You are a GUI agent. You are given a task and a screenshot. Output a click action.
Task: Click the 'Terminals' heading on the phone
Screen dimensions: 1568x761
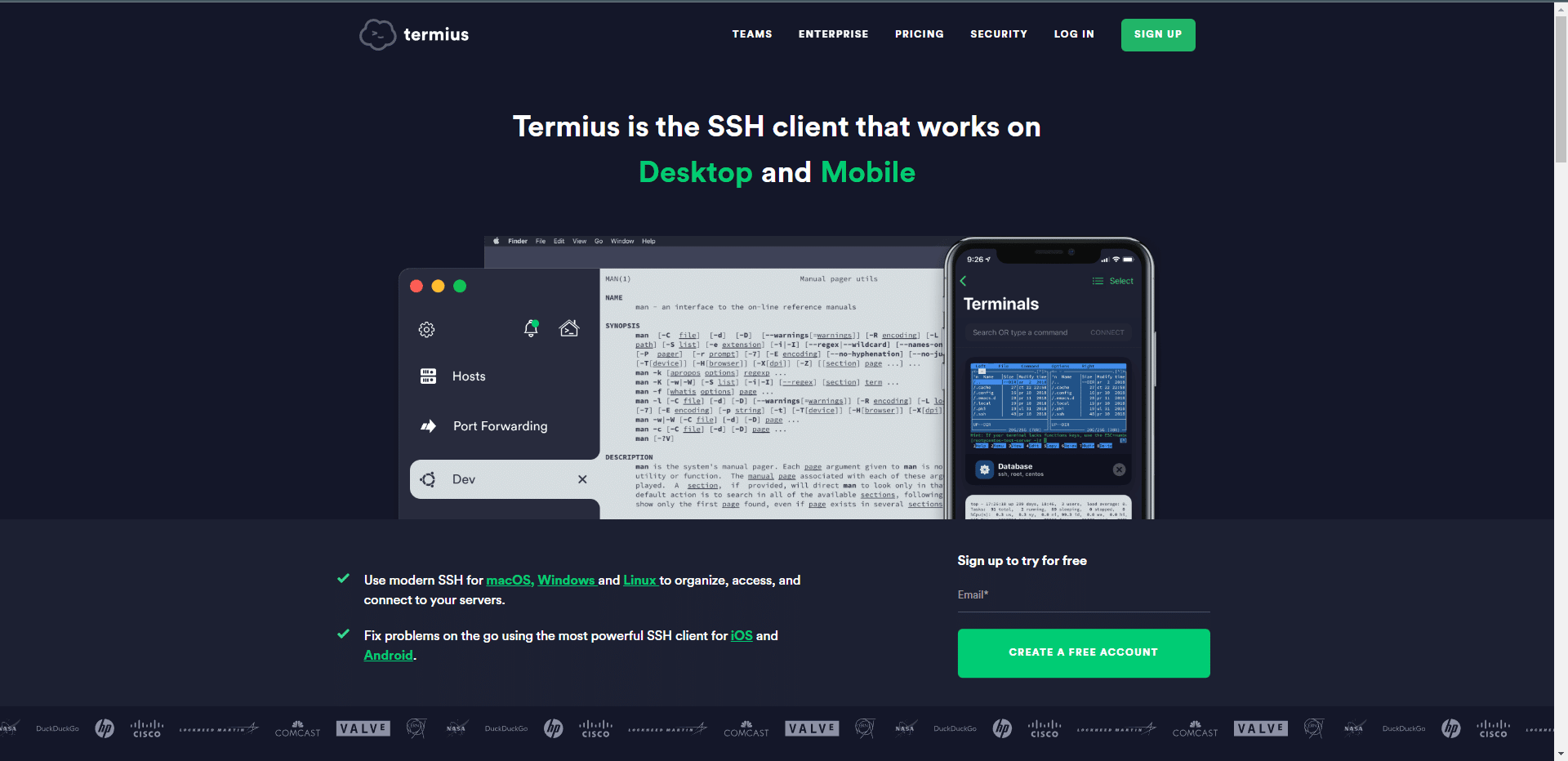(1001, 304)
